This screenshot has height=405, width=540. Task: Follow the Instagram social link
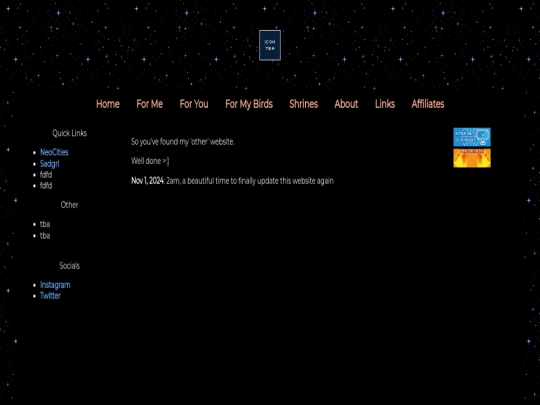tap(55, 285)
